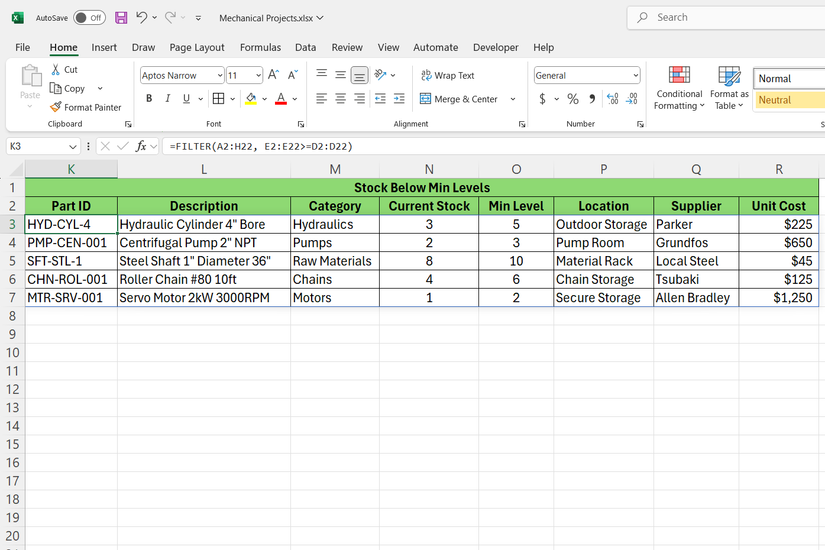Decrease font size with the smaller A icon
The width and height of the screenshot is (825, 550).
pos(293,75)
